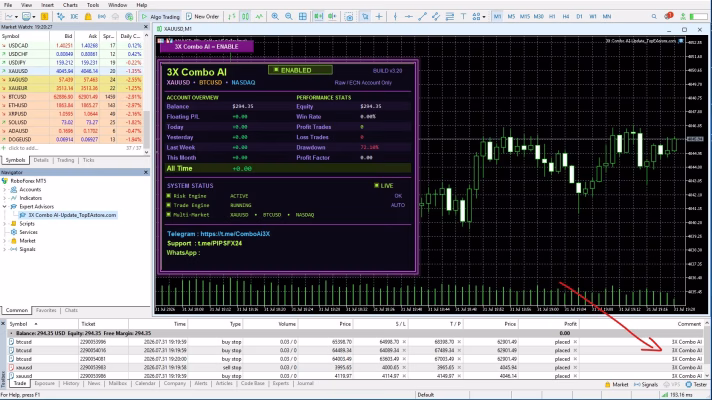Image resolution: width=712 pixels, height=400 pixels.
Task: Select the equidistant channel tool
Action: [x=436, y=16]
